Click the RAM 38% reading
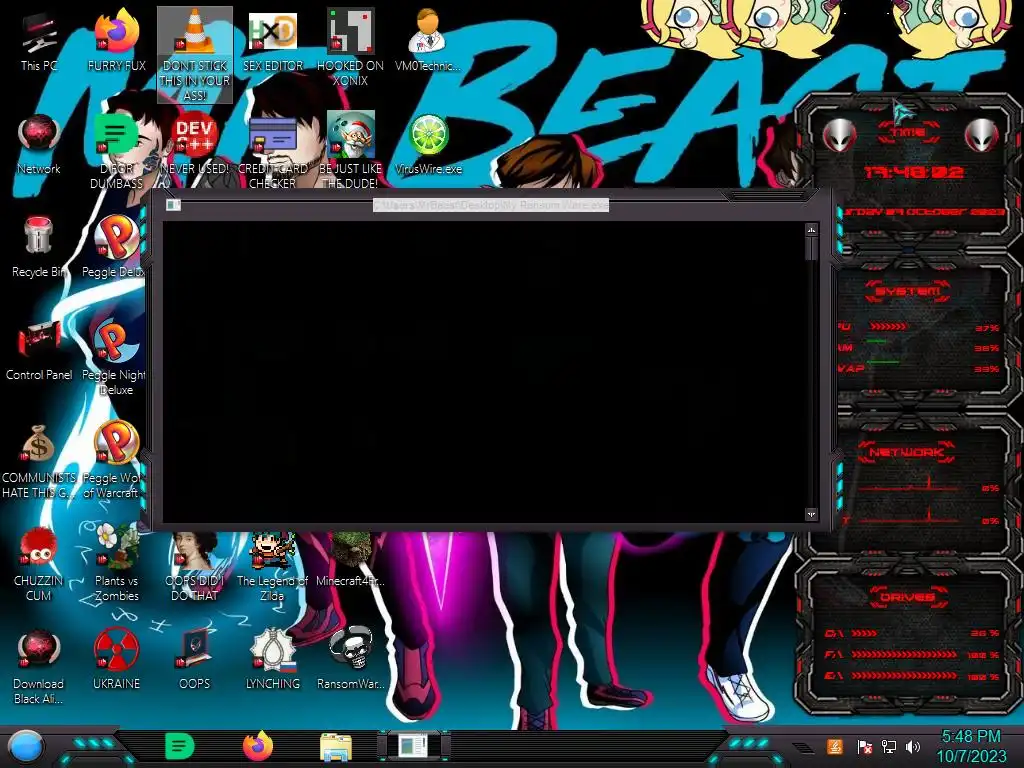Image resolution: width=1024 pixels, height=768 pixels. [986, 348]
